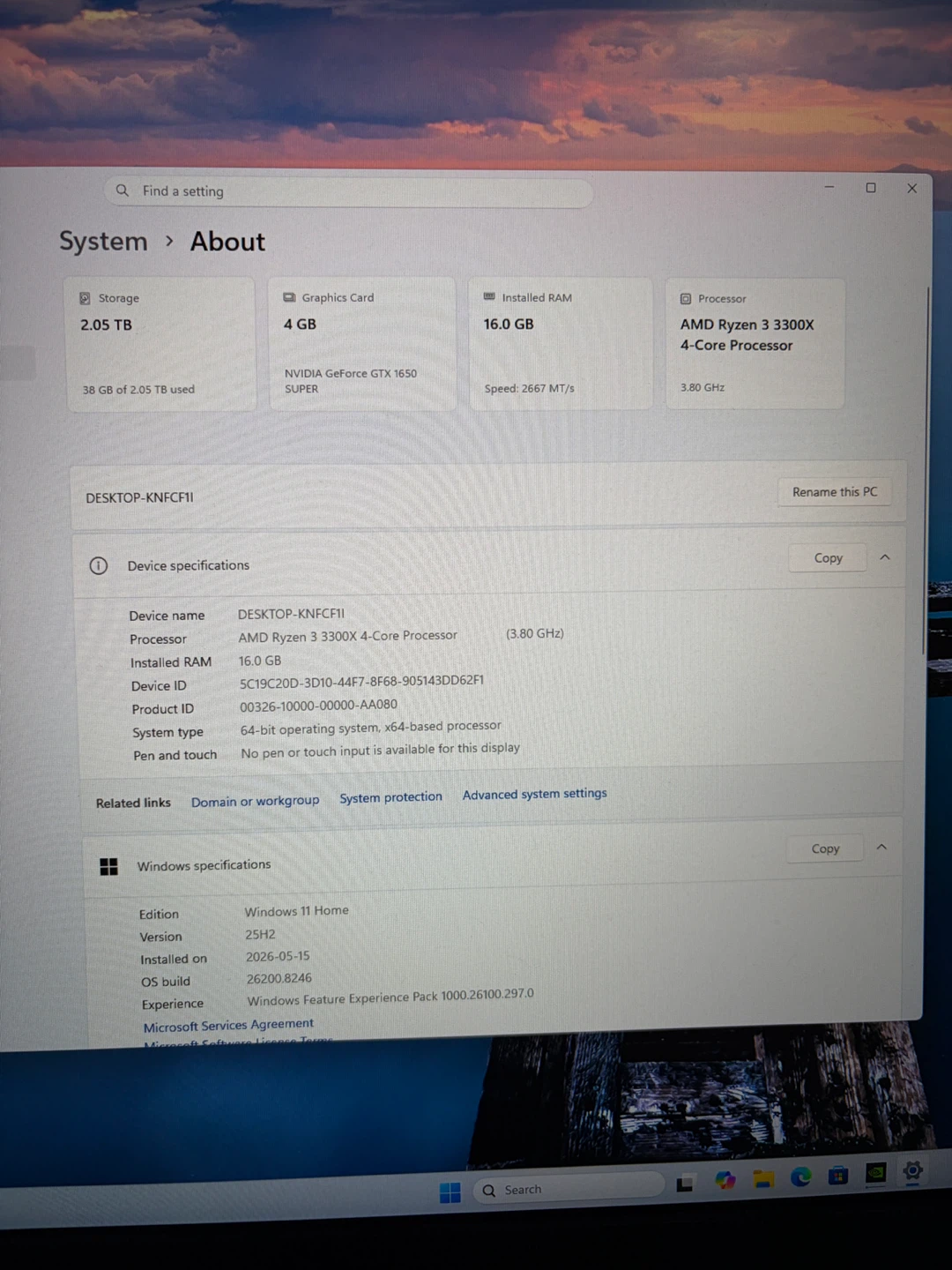952x1270 pixels.
Task: Open the AMD Ryzen 3 3300X processor card
Action: [x=755, y=343]
